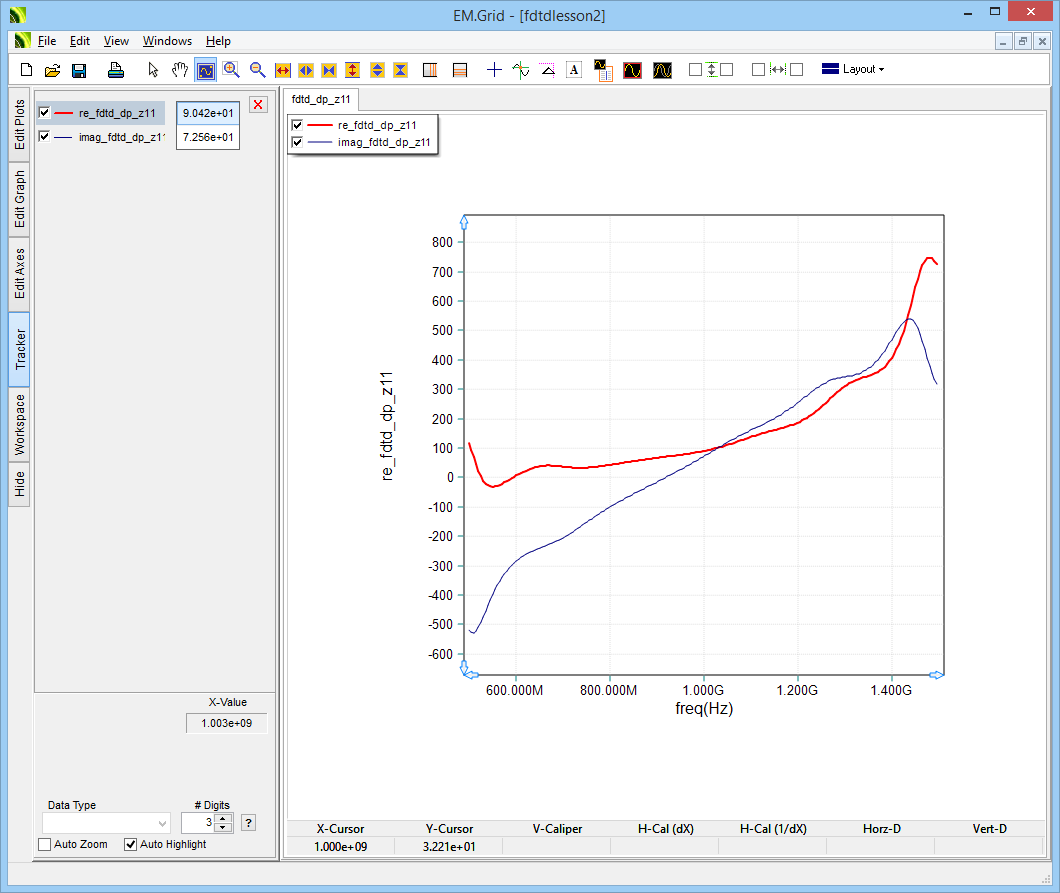
Task: Expand the Data Type combo box
Action: click(x=162, y=823)
